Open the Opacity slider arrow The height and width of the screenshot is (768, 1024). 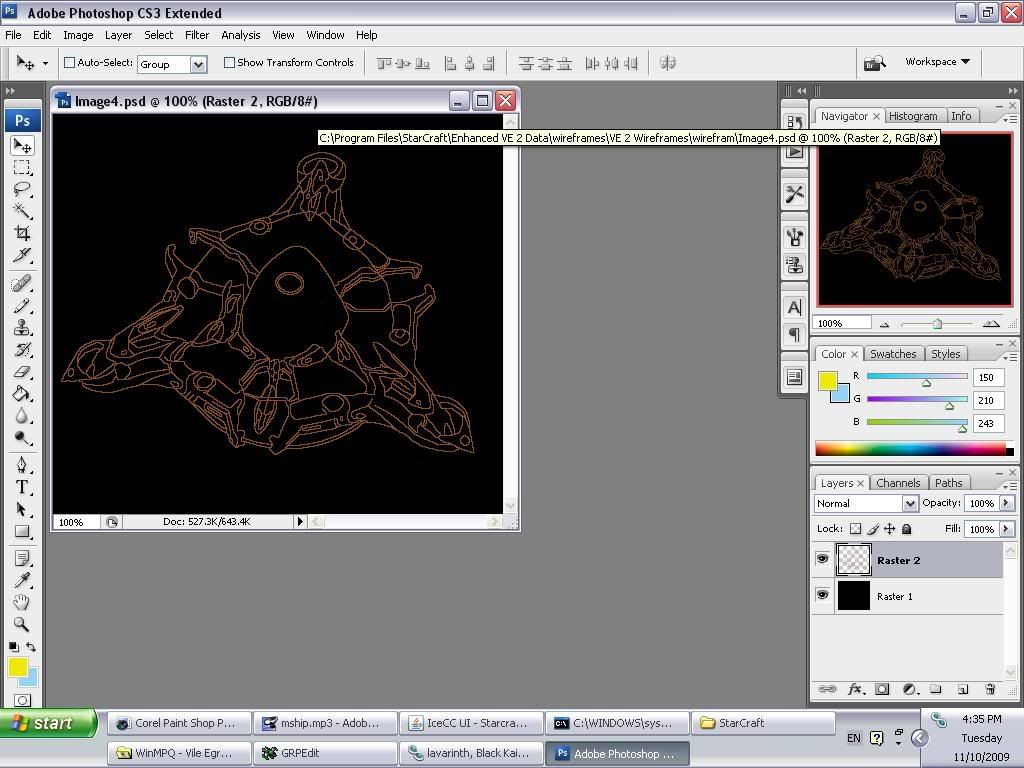[1006, 503]
